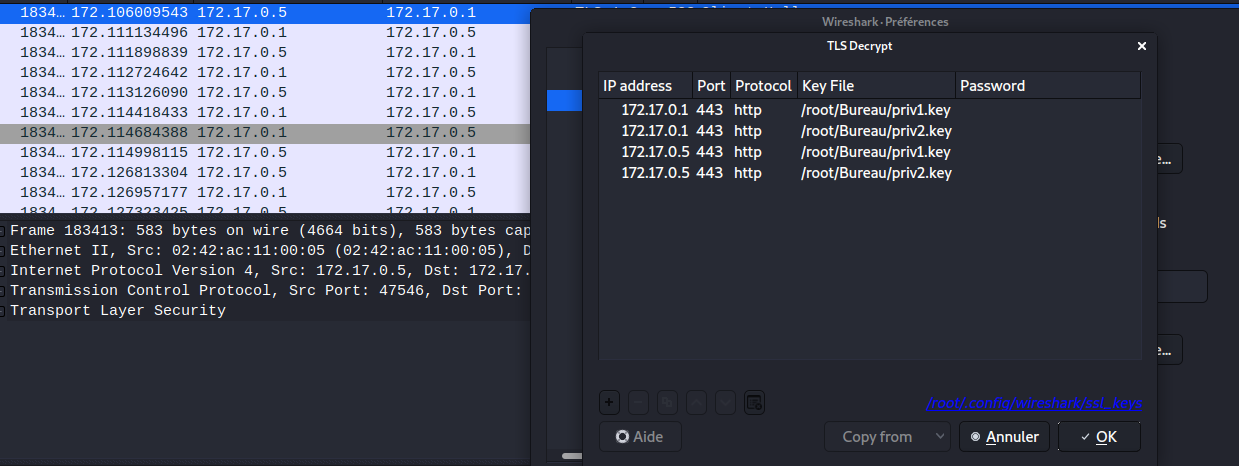Click the duplicate entry copy icon
Screen dimensions: 1239x466
667,402
